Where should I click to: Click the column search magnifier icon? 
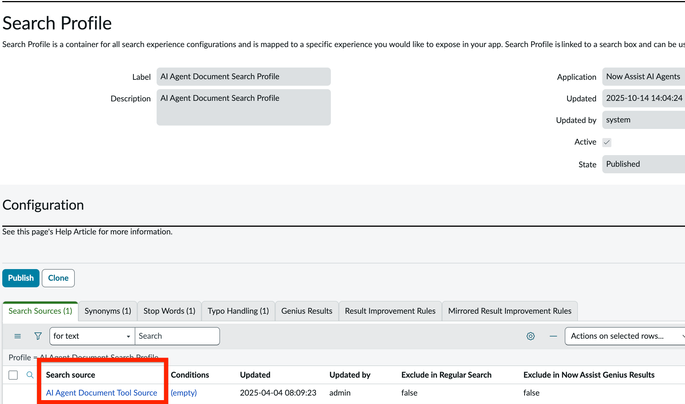pyautogui.click(x=30, y=375)
